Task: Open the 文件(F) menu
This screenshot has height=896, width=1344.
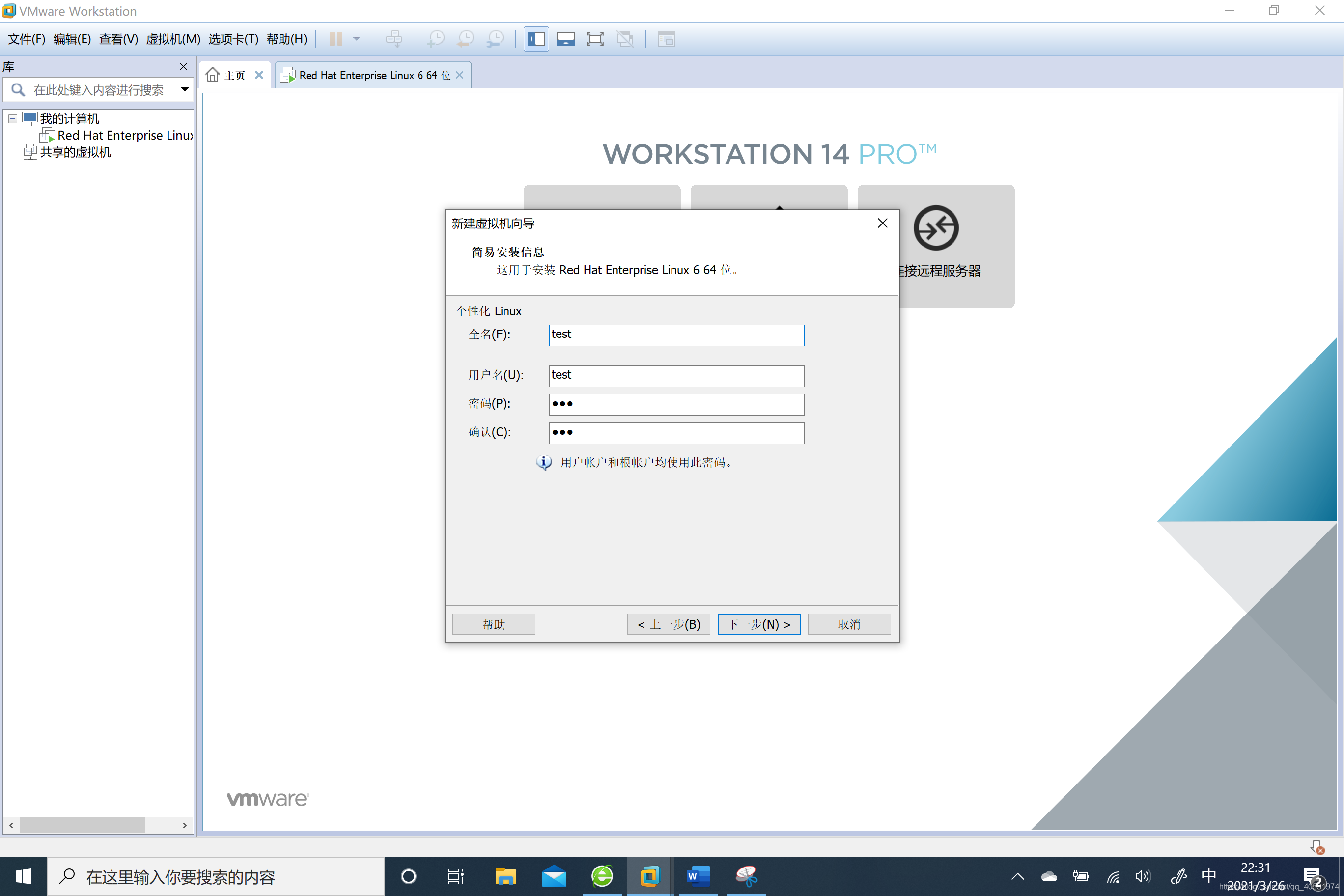Action: tap(27, 39)
